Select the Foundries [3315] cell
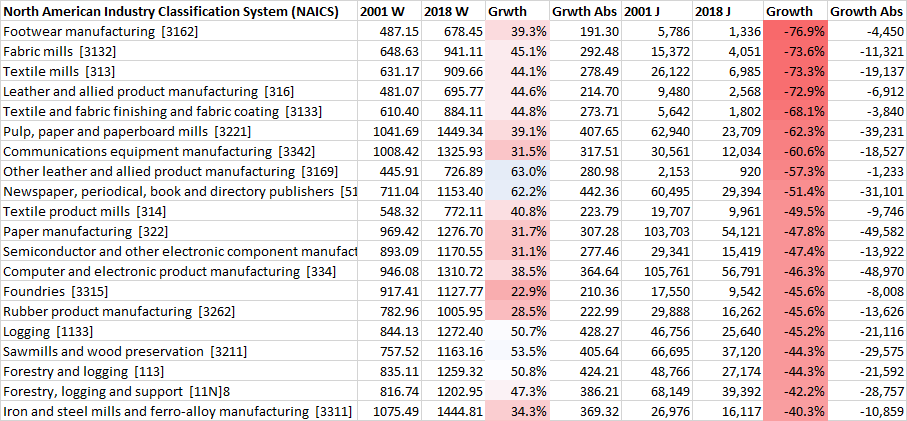This screenshot has width=907, height=421. (179, 291)
